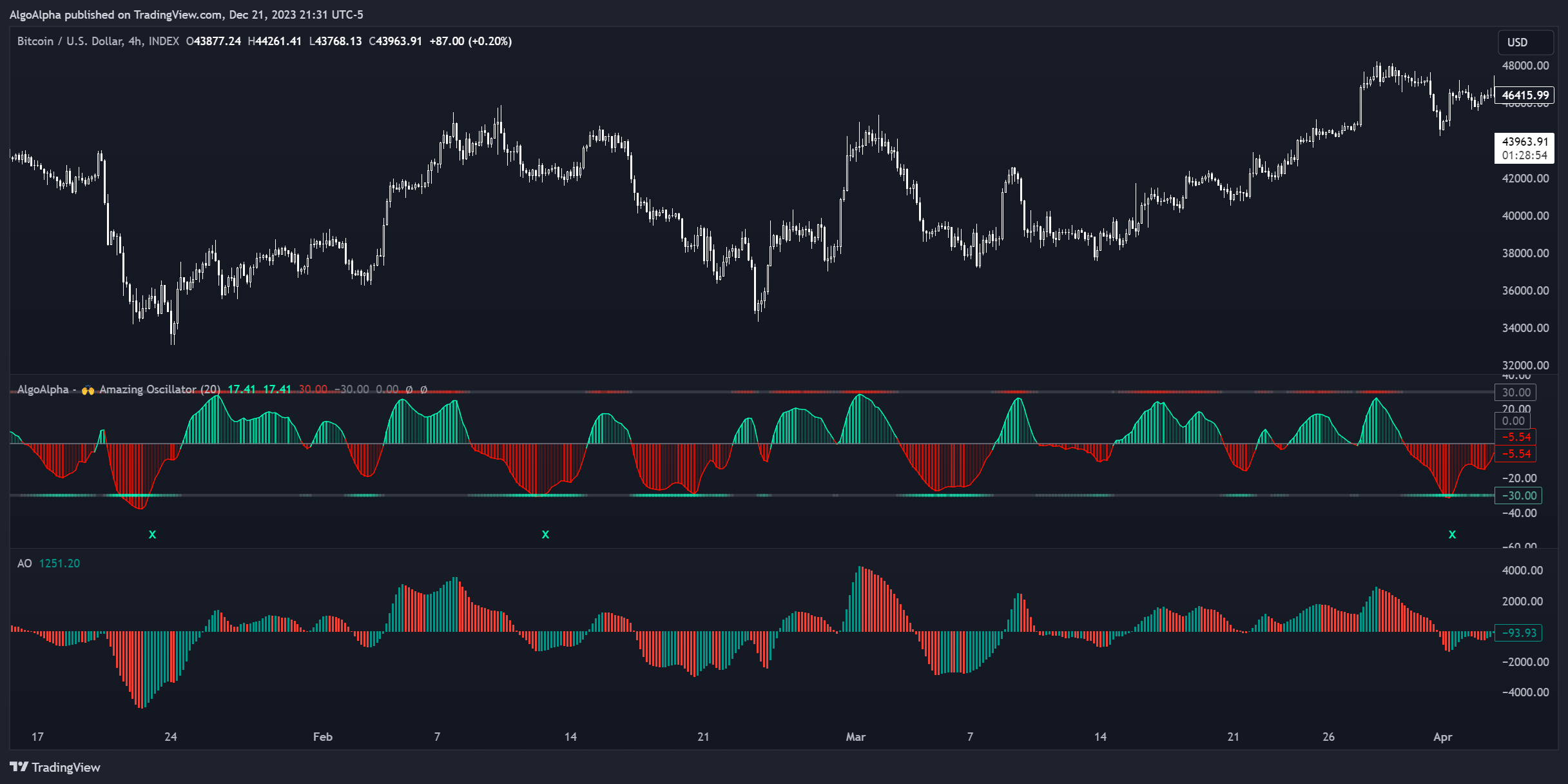Click the '26' date on time axis
Viewport: 1568px width, 784px height.
pos(1328,737)
